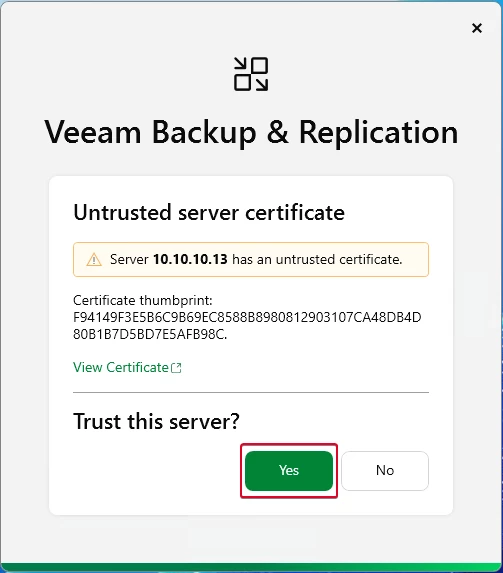Close the dialog with the X button
Image resolution: width=503 pixels, height=573 pixels.
point(477,28)
